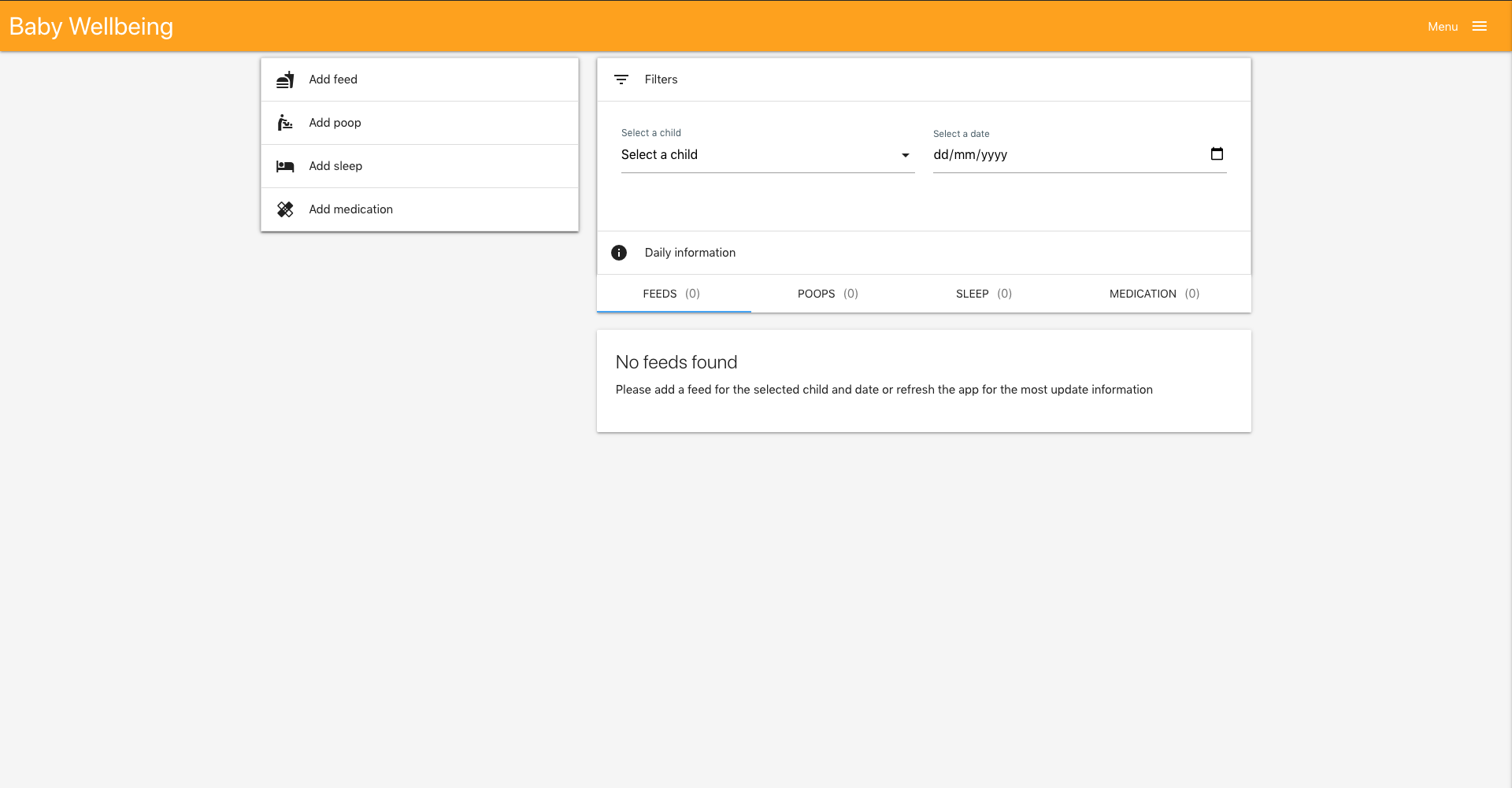Click the child dropdown arrow
Image resolution: width=1512 pixels, height=788 pixels.
point(906,155)
